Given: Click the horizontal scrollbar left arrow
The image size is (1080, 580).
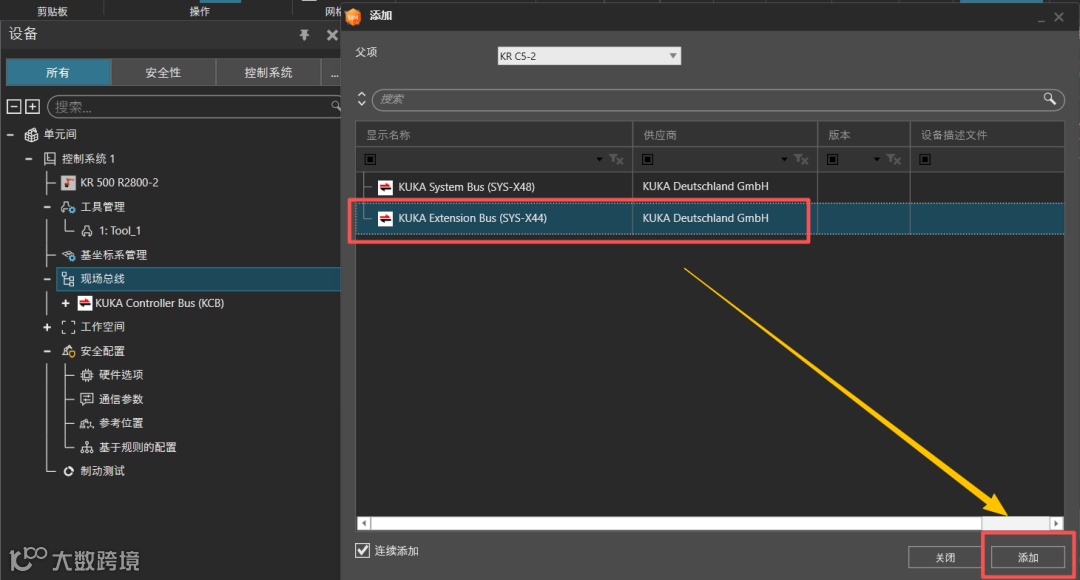Looking at the screenshot, I should 364,524.
